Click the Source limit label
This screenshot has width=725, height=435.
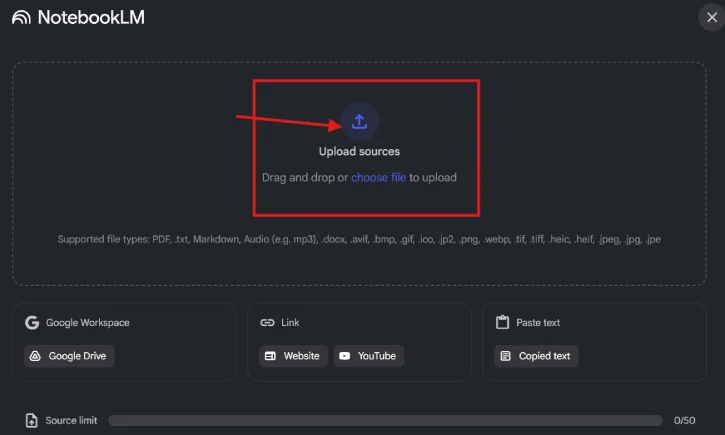click(71, 421)
